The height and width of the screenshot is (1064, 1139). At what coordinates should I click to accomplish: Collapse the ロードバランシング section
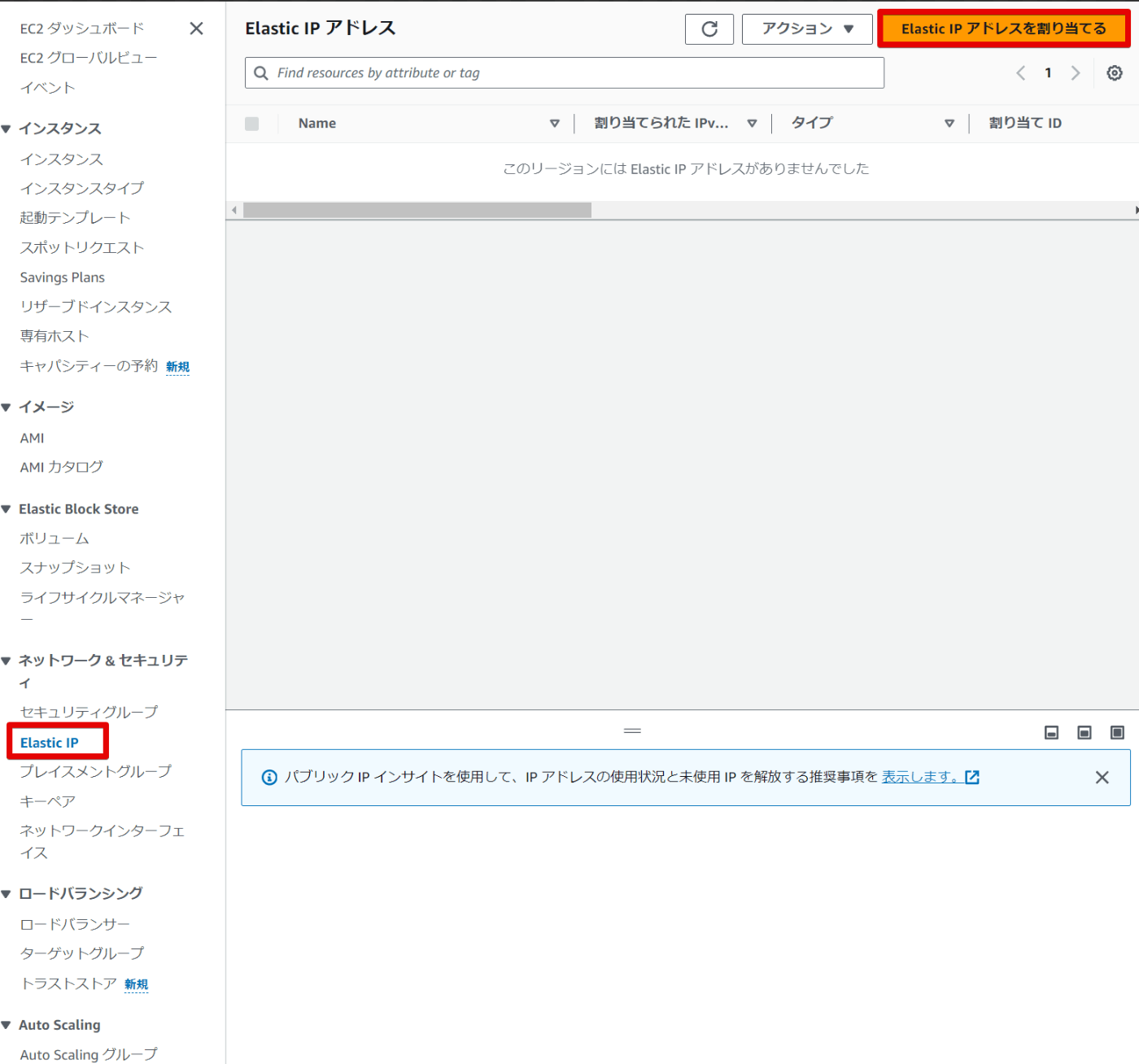point(7,894)
